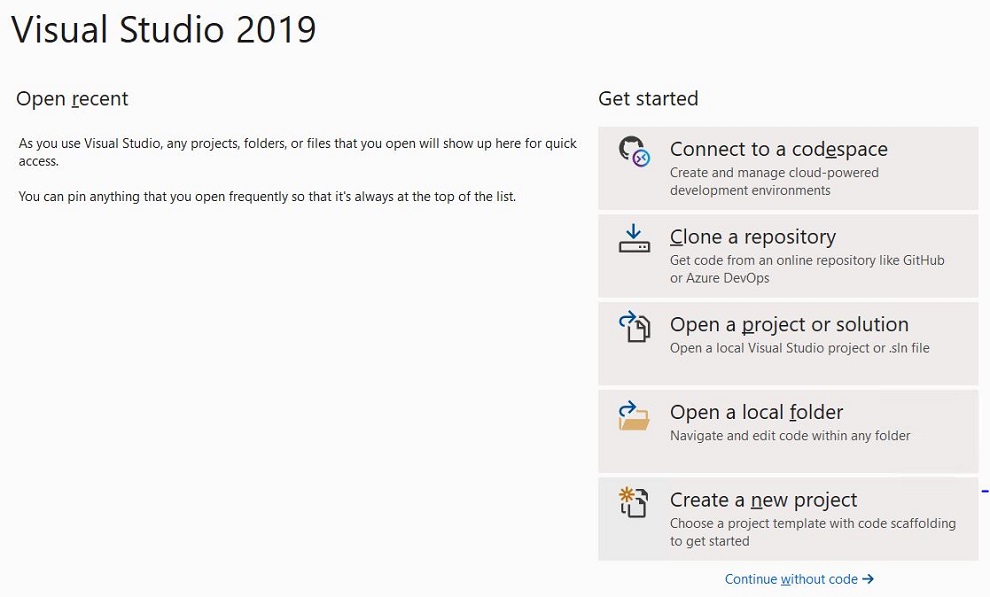Select Open a project or solution heading

[x=789, y=325]
